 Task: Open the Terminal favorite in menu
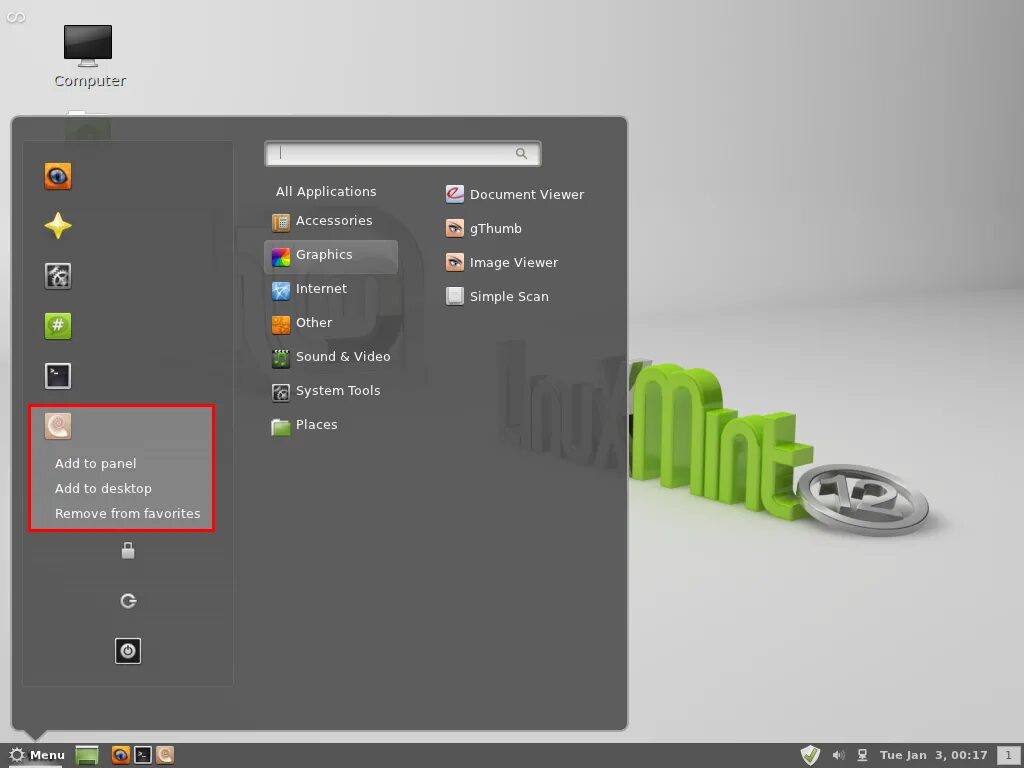click(57, 376)
